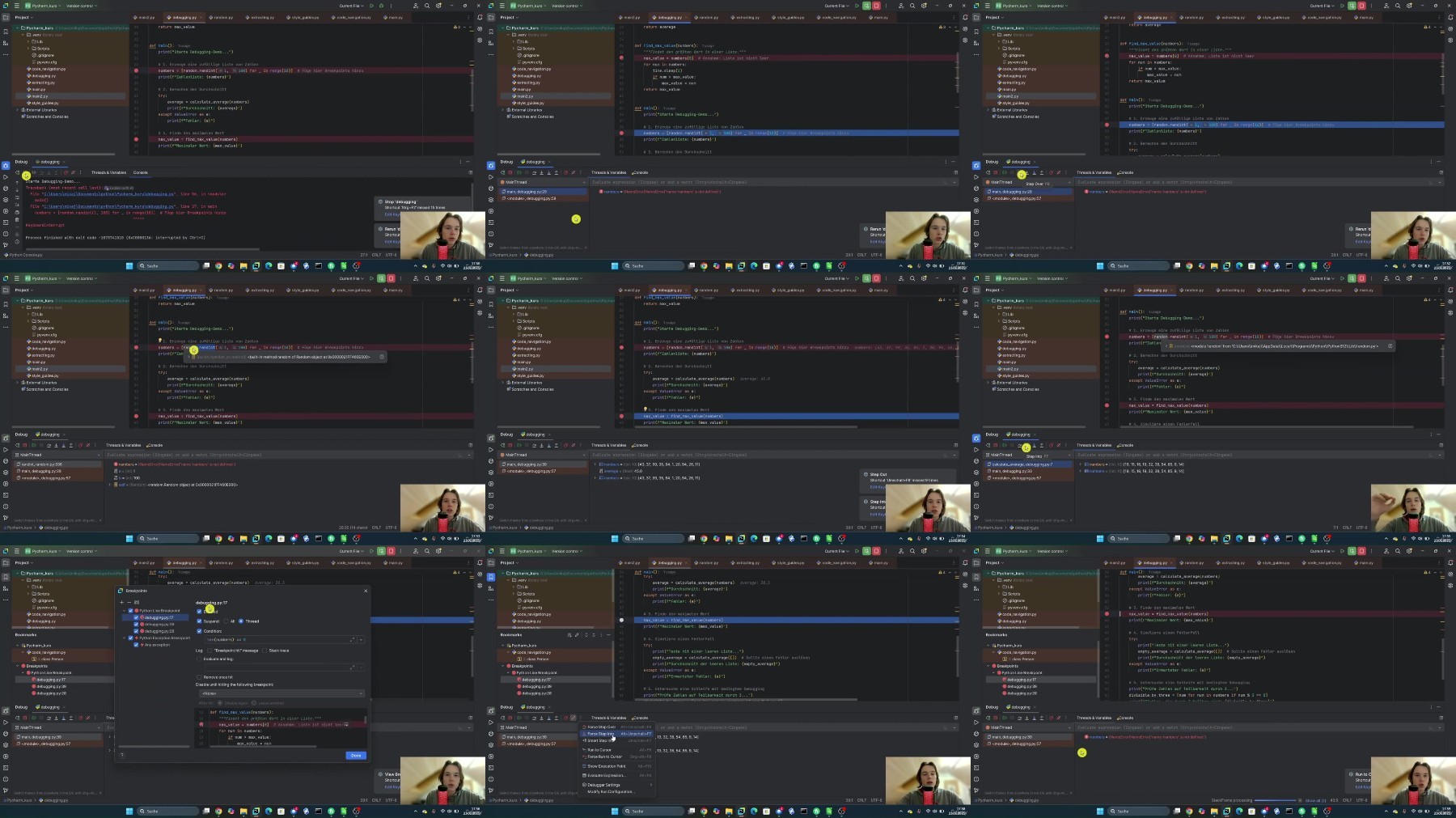This screenshot has height=818, width=1456.
Task: Uncheck debugging.py:28 checkbox in Breakpoints dialog tree
Action: [136, 631]
